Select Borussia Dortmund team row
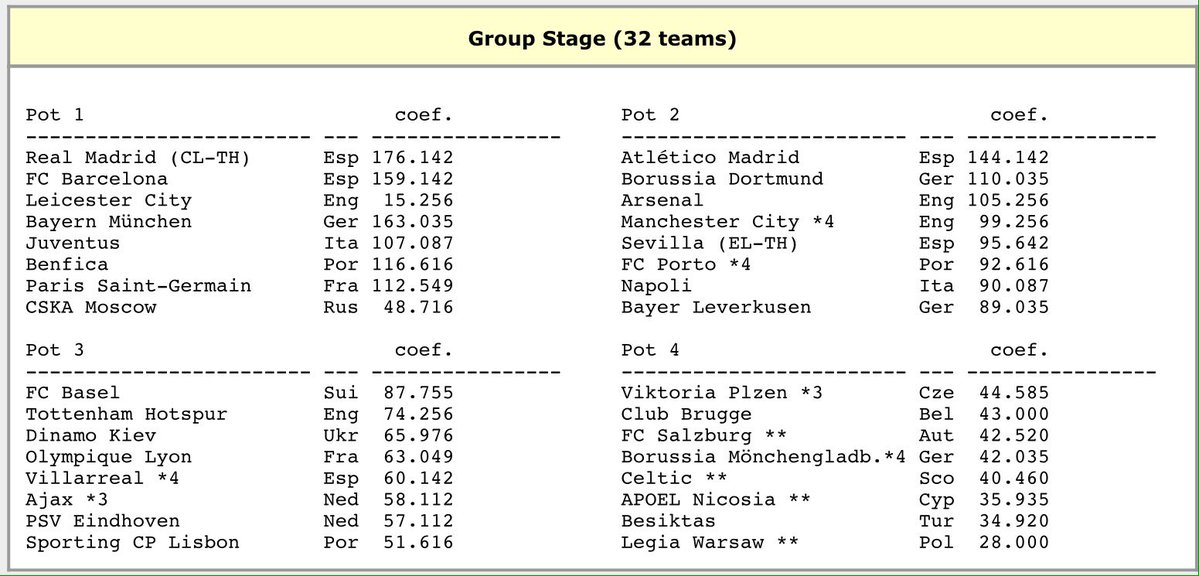The height and width of the screenshot is (576, 1199). pyautogui.click(x=835, y=179)
